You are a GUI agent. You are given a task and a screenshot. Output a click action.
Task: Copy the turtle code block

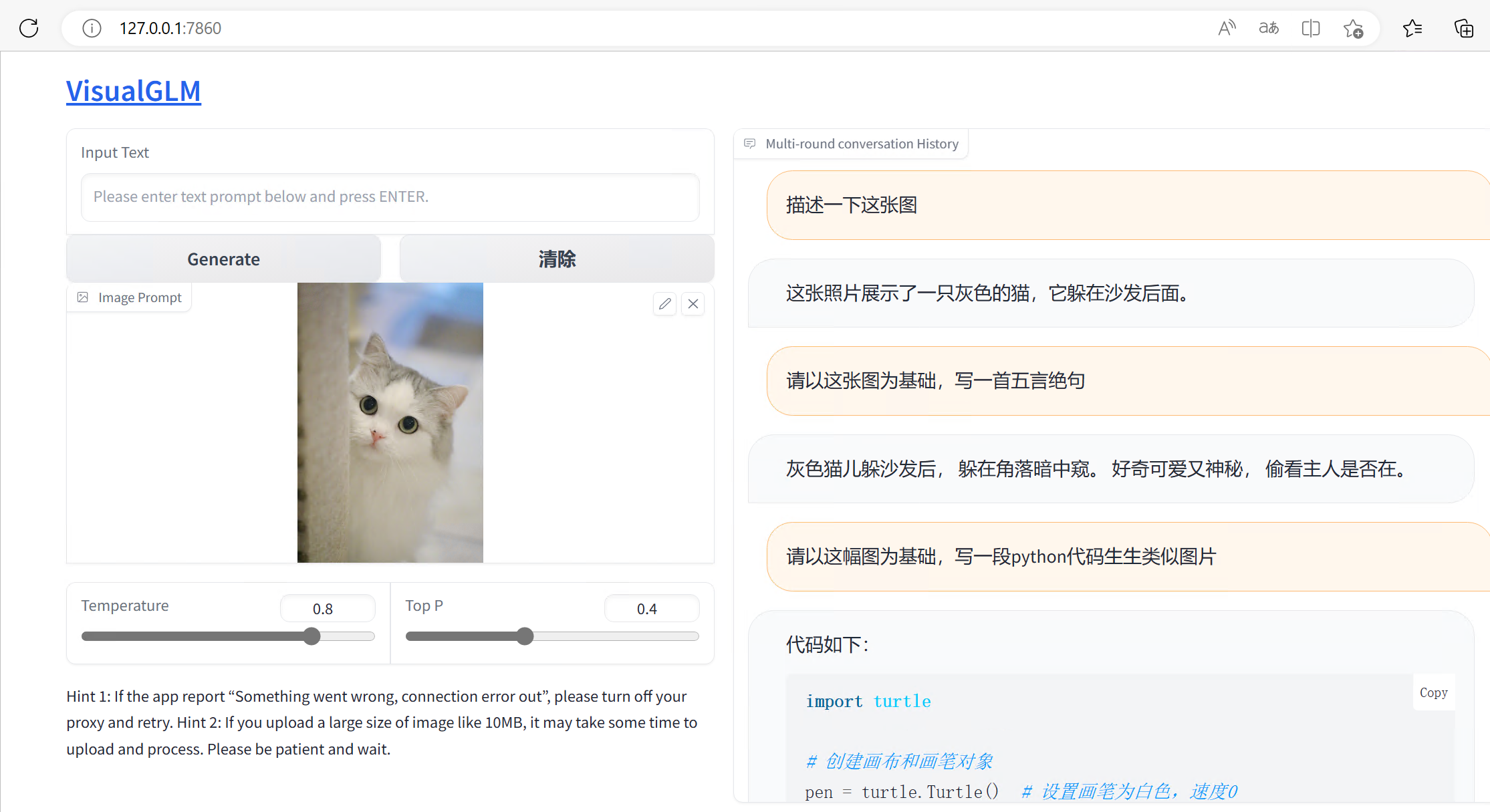click(1433, 693)
